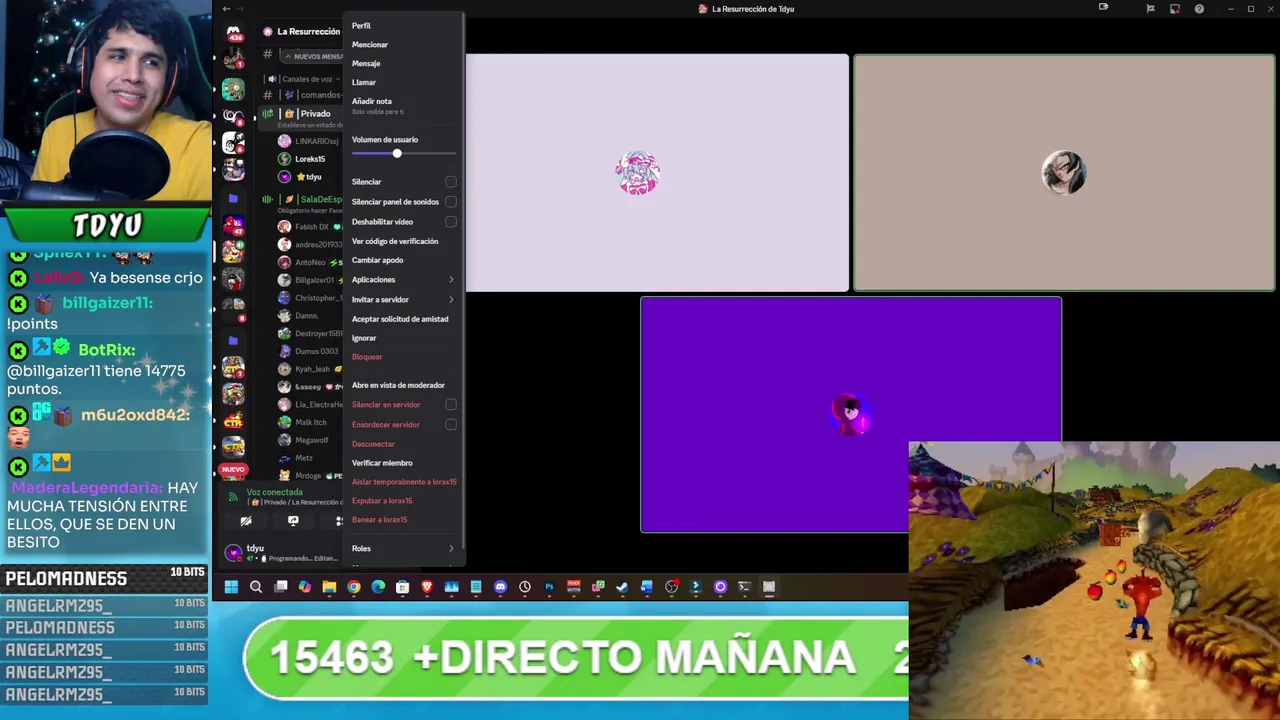The width and height of the screenshot is (1280, 720).
Task: Open Microsoft Store from taskbar
Action: point(402,587)
